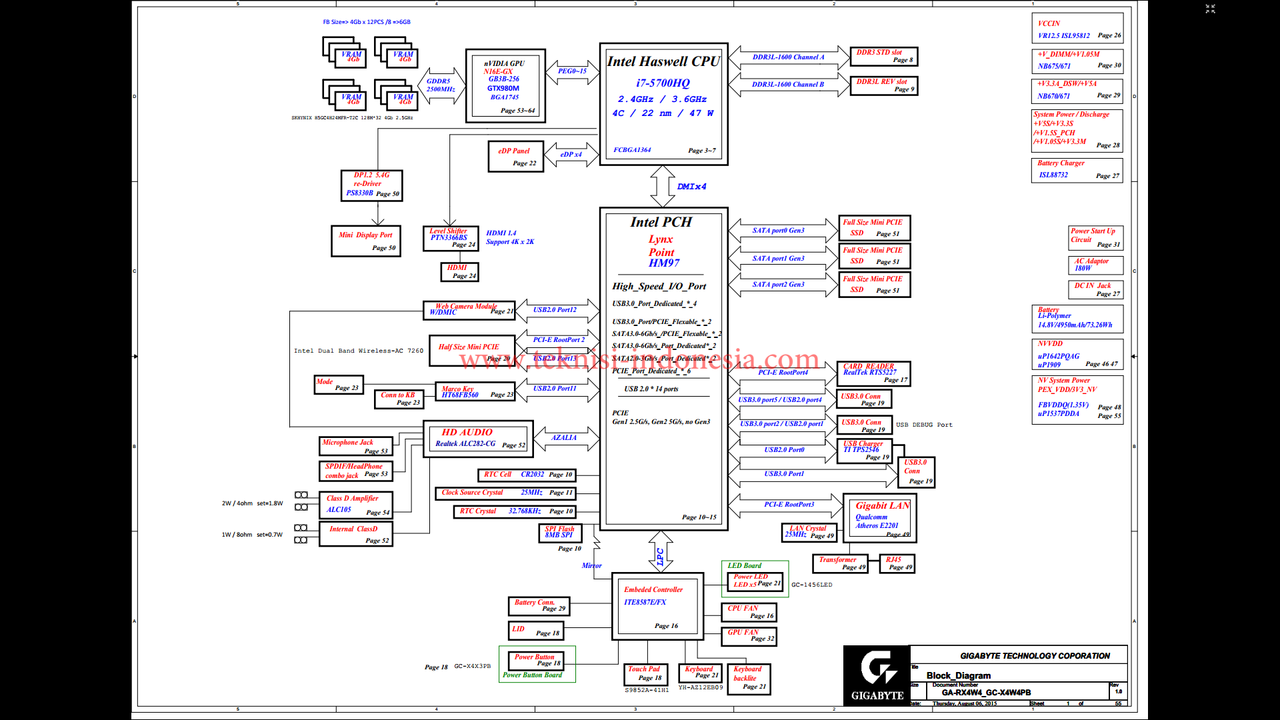Viewport: 1280px width, 720px height.
Task: Click the "NV System Power" label
Action: tap(1065, 380)
